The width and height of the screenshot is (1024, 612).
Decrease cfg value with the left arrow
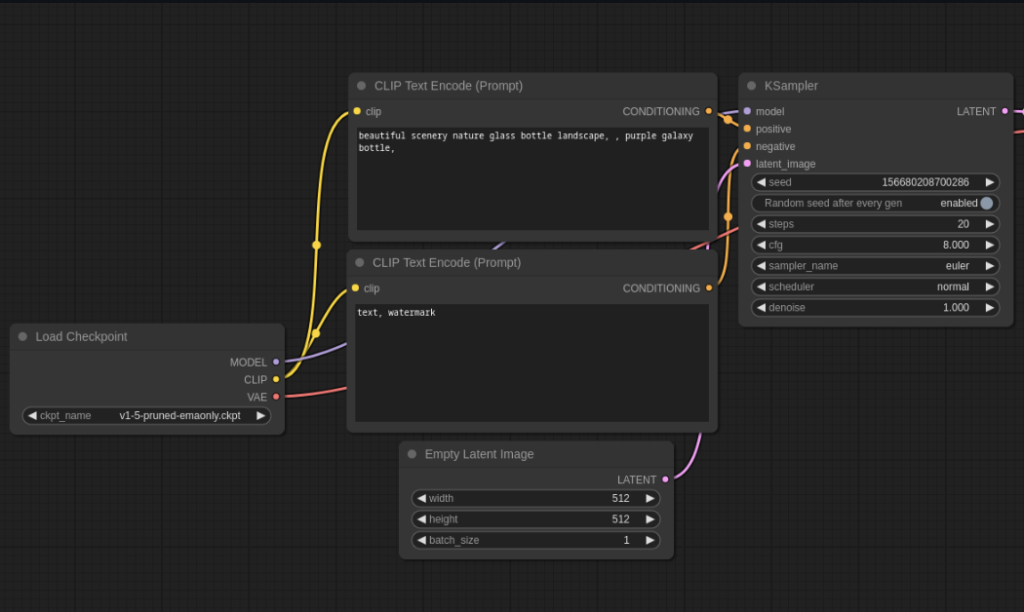coord(761,245)
